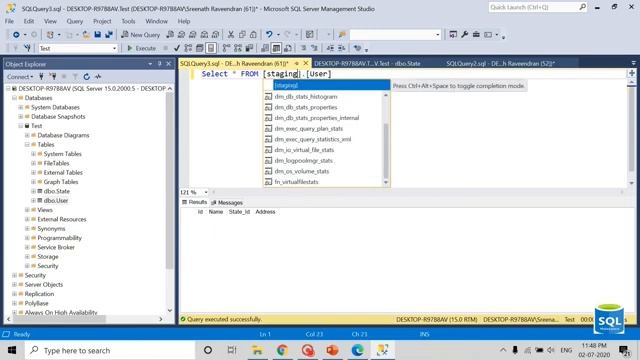The image size is (640, 360).
Task: Select Results to Text icon
Action: (265, 48)
